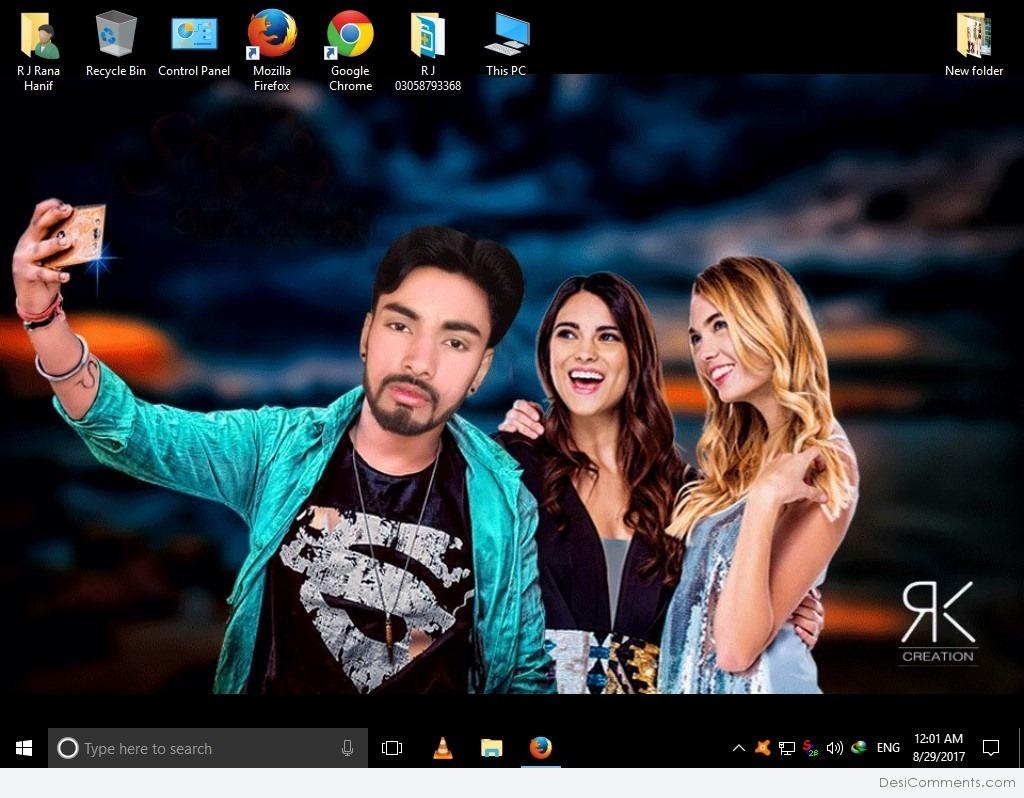The image size is (1024, 798).
Task: Select the R J 03058793368 folder icon
Action: [428, 51]
